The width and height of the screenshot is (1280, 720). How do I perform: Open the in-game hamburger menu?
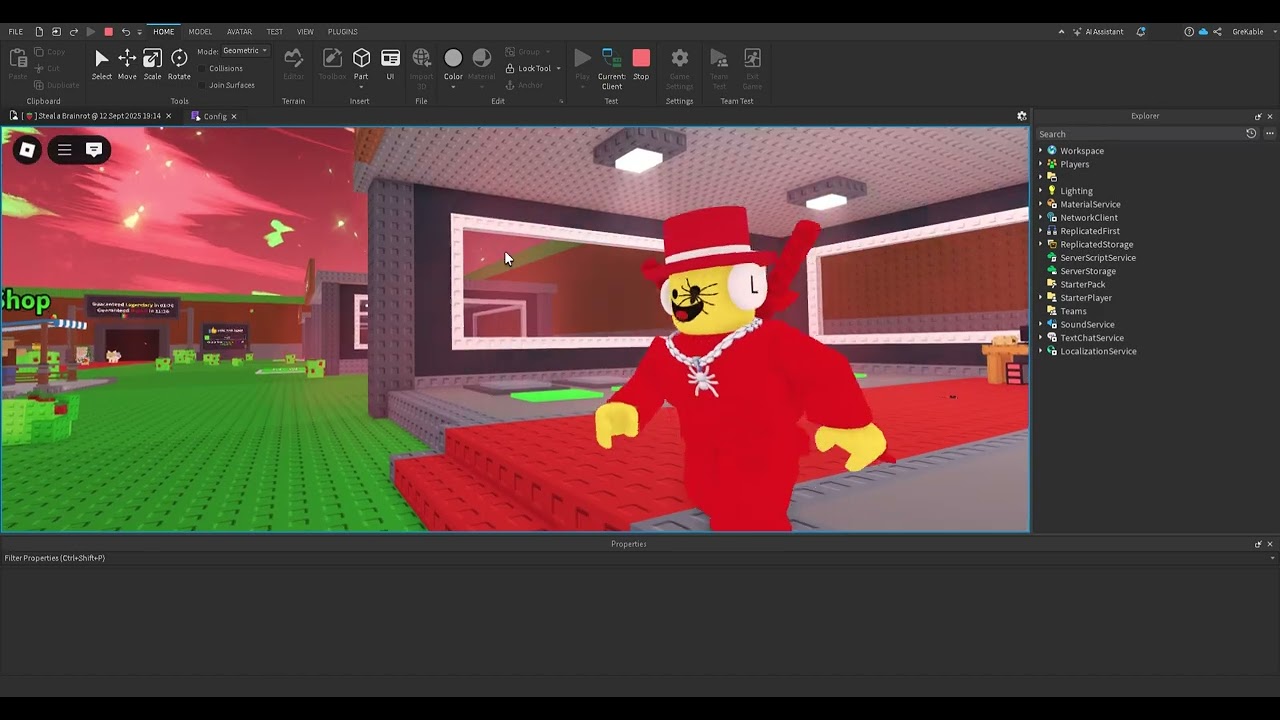(x=64, y=150)
